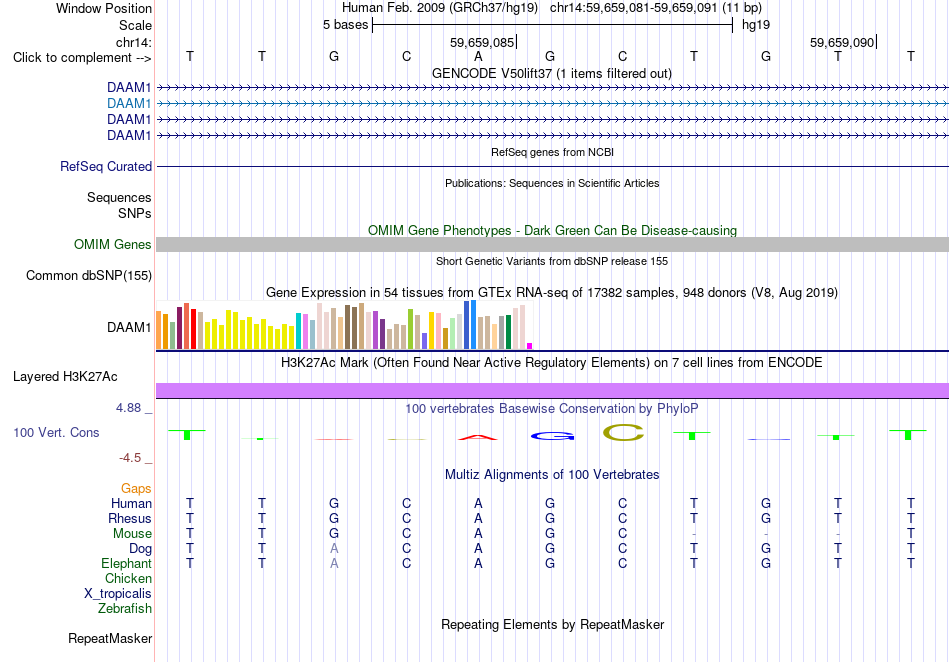
Task: Click the blue G conservation logo letter
Action: coord(552,436)
